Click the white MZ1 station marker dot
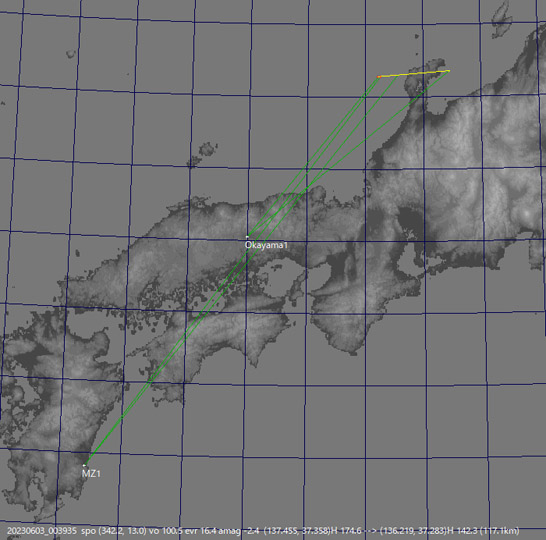 click(85, 465)
